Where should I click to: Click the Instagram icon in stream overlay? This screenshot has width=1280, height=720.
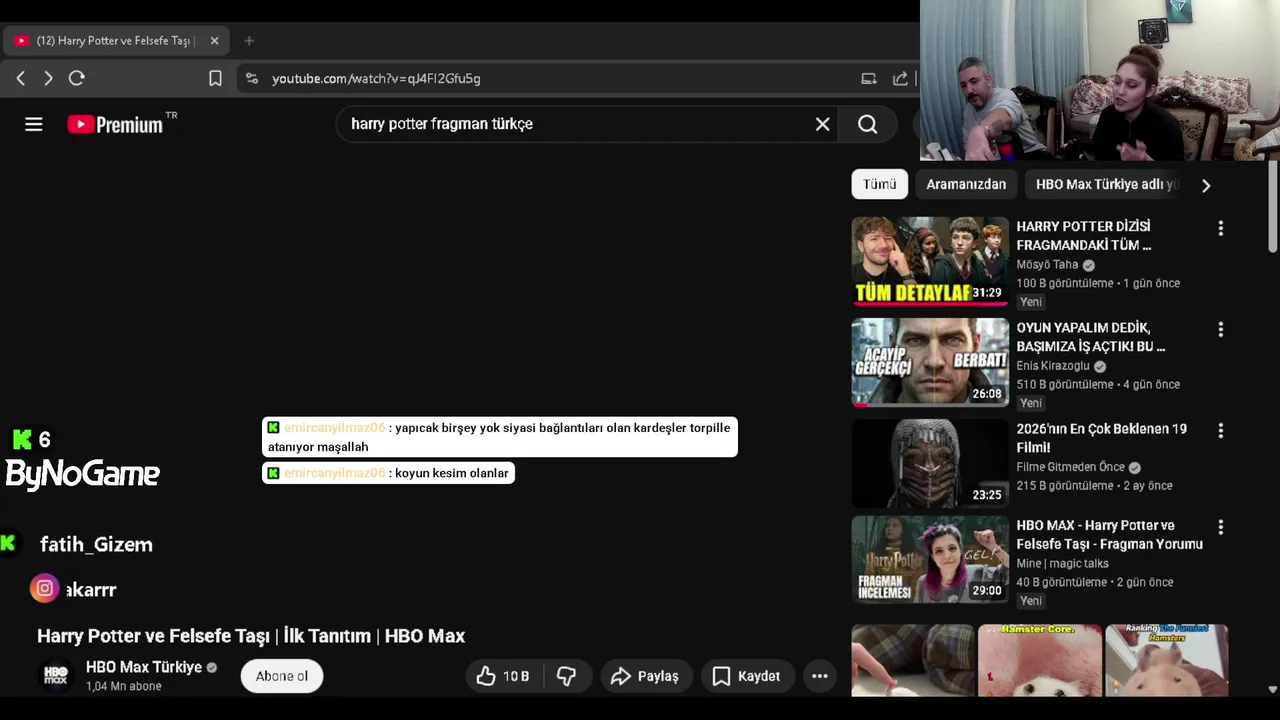click(x=44, y=588)
